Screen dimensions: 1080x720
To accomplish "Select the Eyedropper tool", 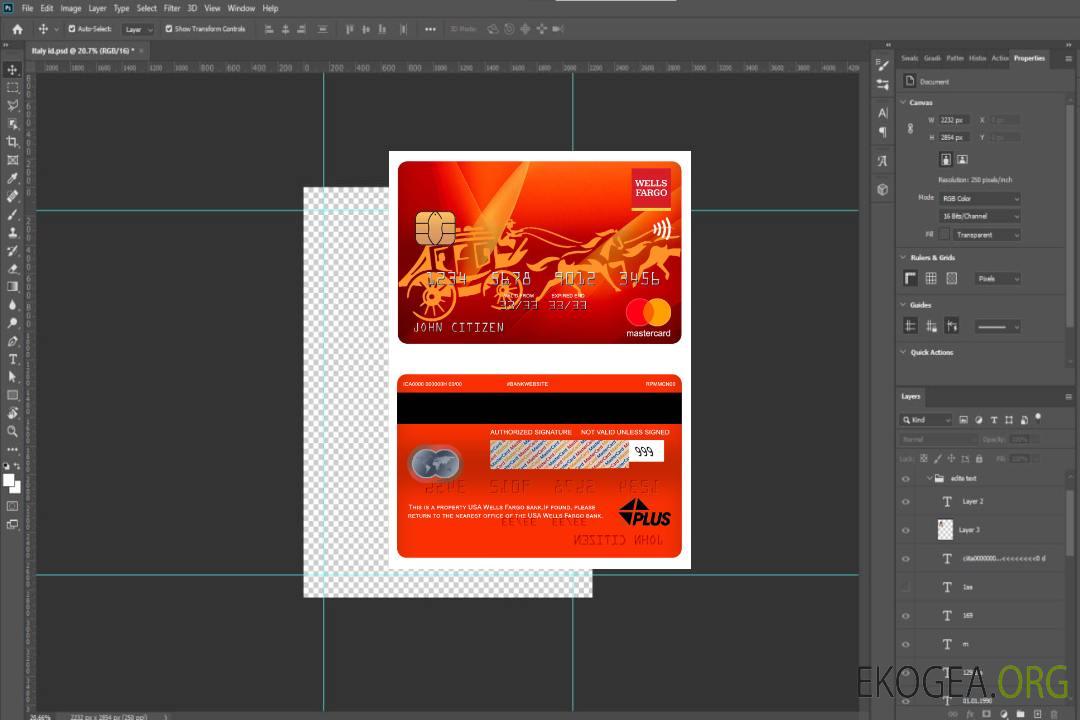I will click(12, 178).
